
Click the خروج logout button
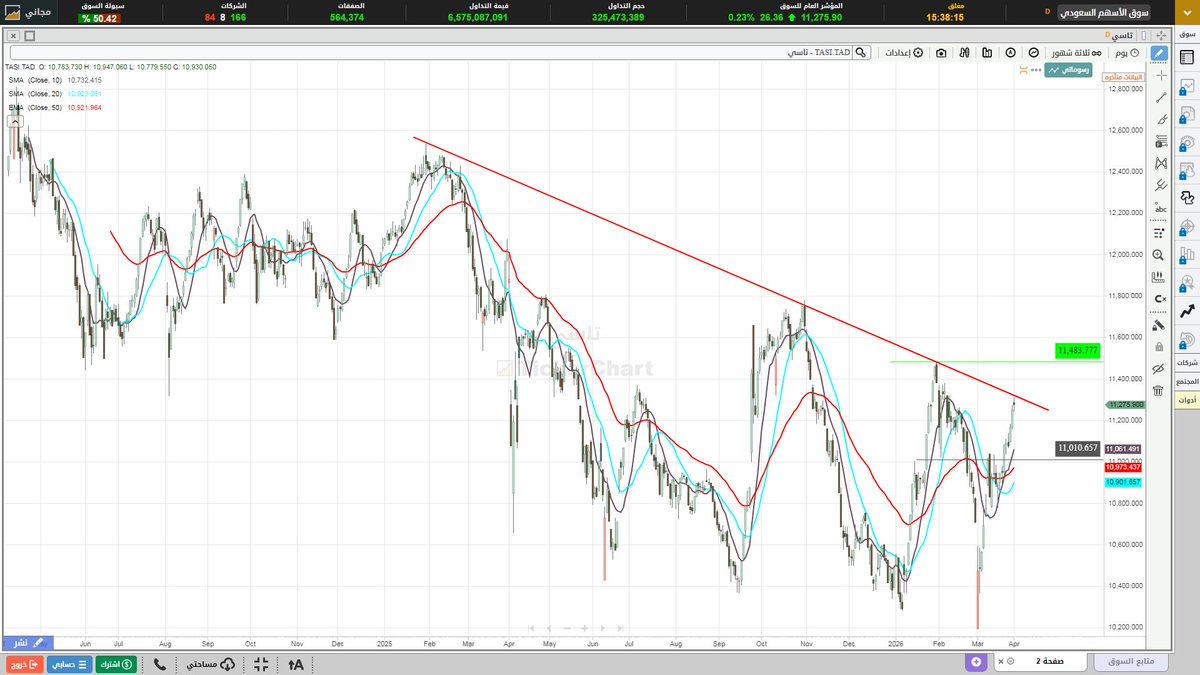(25, 664)
